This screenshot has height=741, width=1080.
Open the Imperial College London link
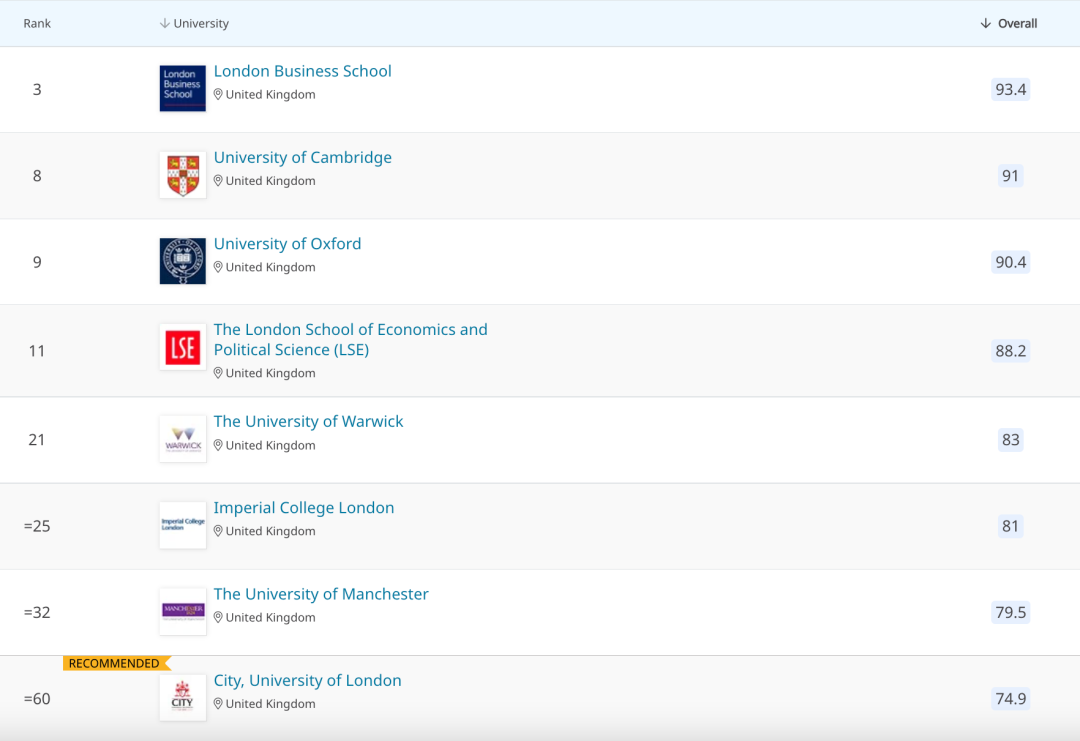[x=304, y=507]
